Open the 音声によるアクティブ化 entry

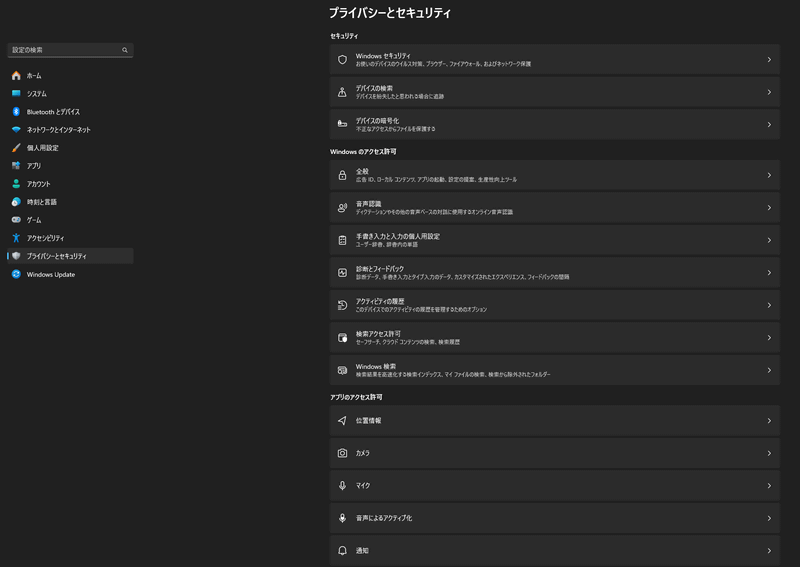coord(555,518)
